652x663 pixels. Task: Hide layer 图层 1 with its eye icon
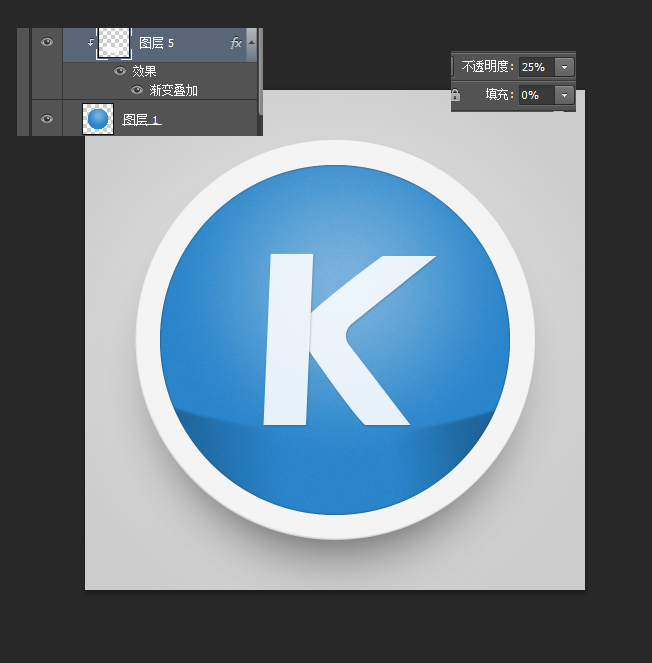point(46,119)
